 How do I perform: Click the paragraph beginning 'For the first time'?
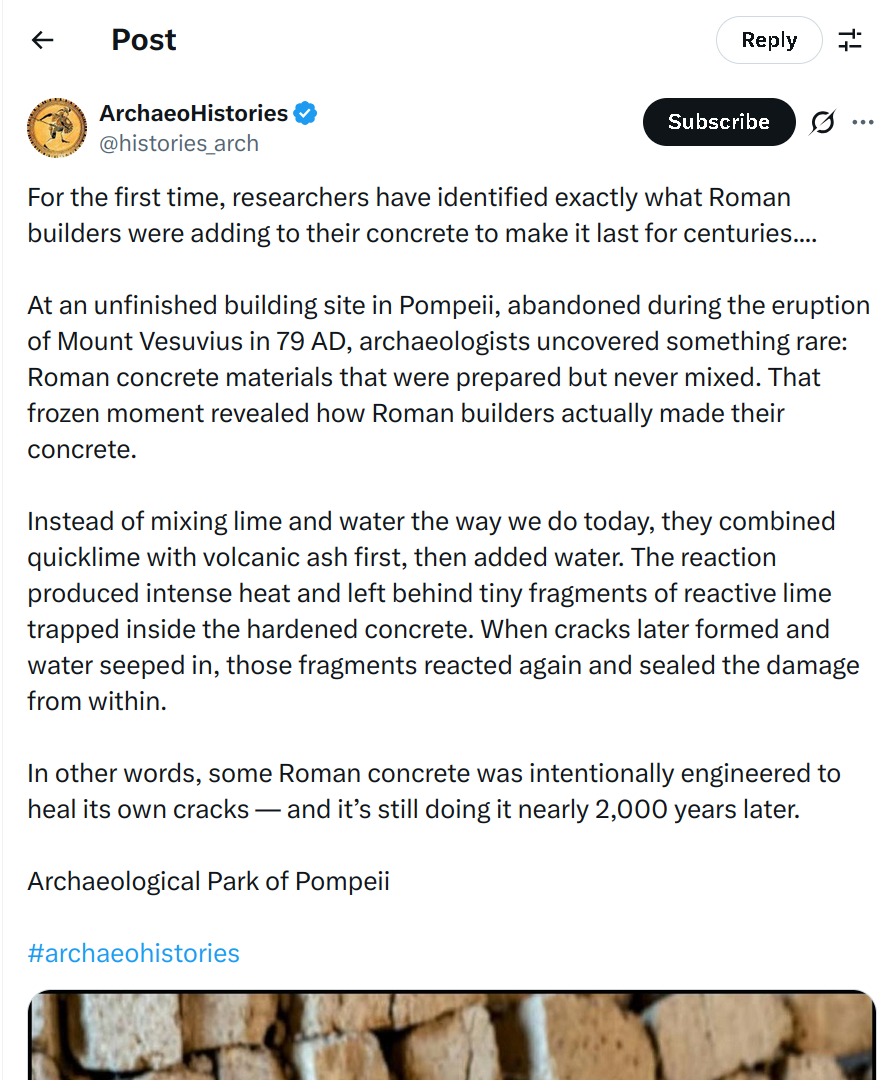[x=422, y=216]
